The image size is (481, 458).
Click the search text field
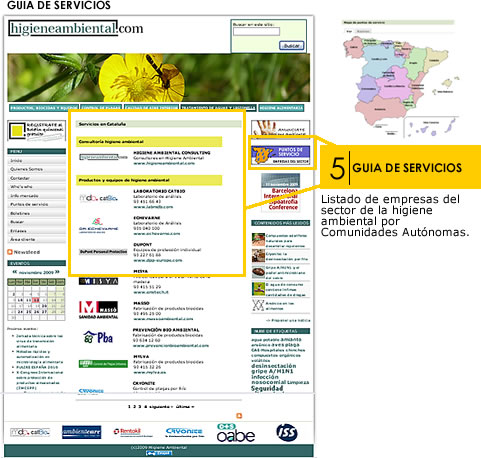(x=256, y=32)
